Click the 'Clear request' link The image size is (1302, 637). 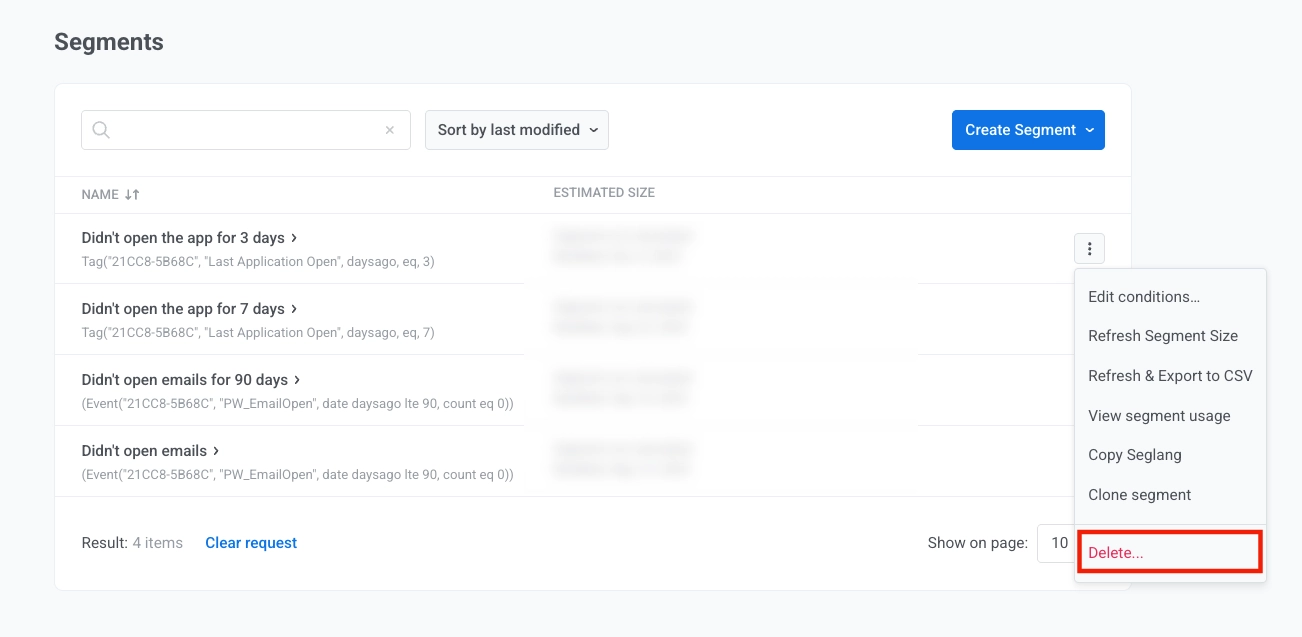251,543
